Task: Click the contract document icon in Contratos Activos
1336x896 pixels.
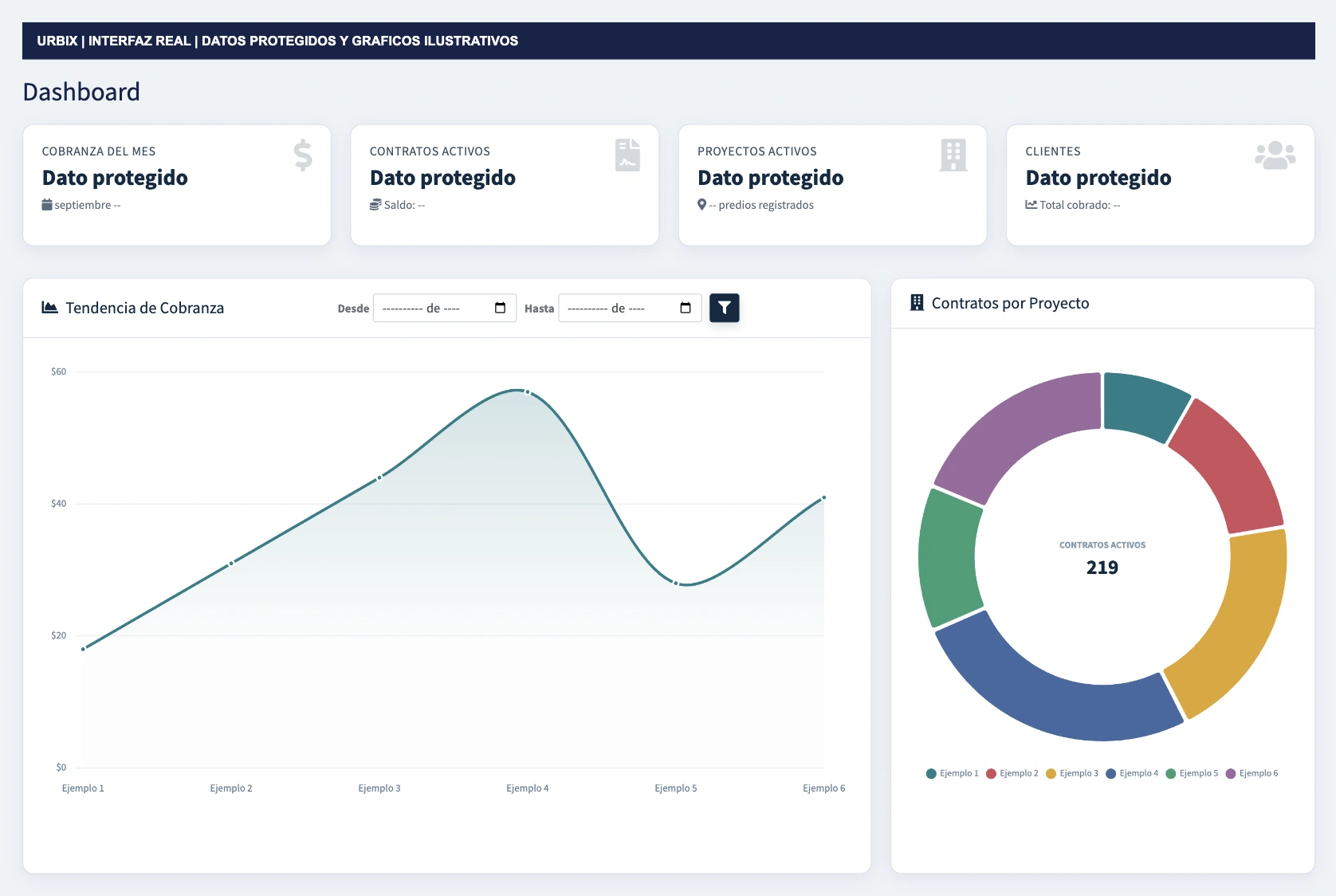Action: click(627, 155)
